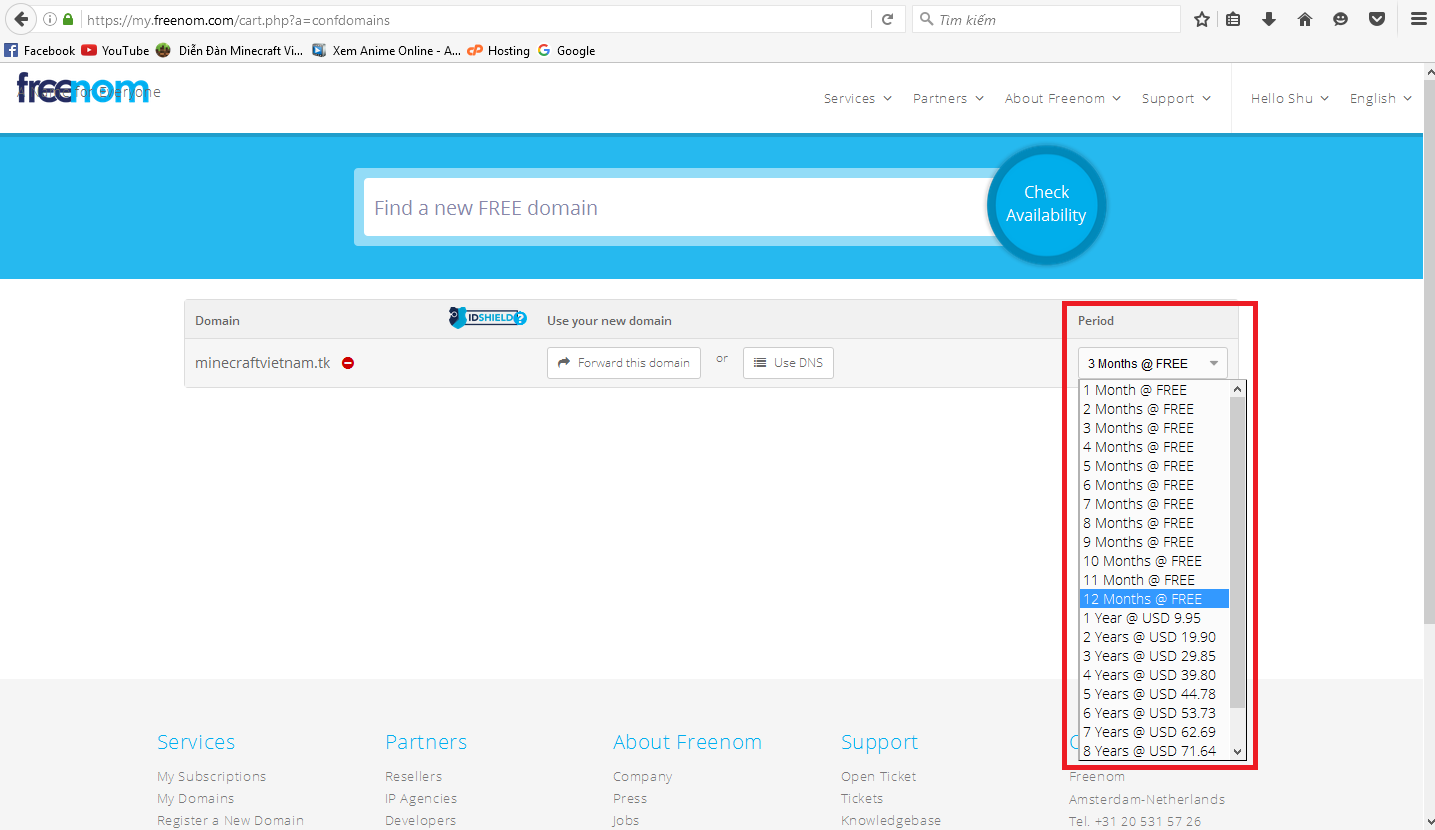Remove minecraftvietnam.tk with the red icon
1435x830 pixels.
348,363
